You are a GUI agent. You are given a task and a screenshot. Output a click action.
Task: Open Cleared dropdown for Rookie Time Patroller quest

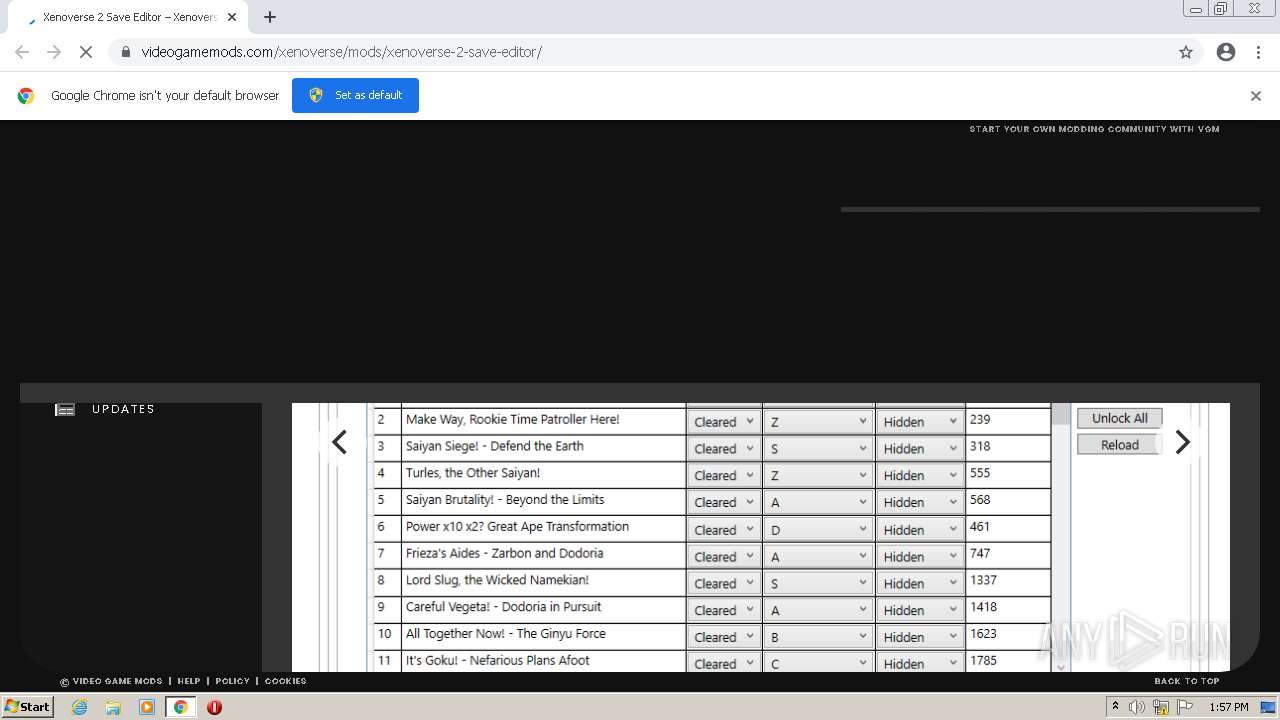(723, 422)
